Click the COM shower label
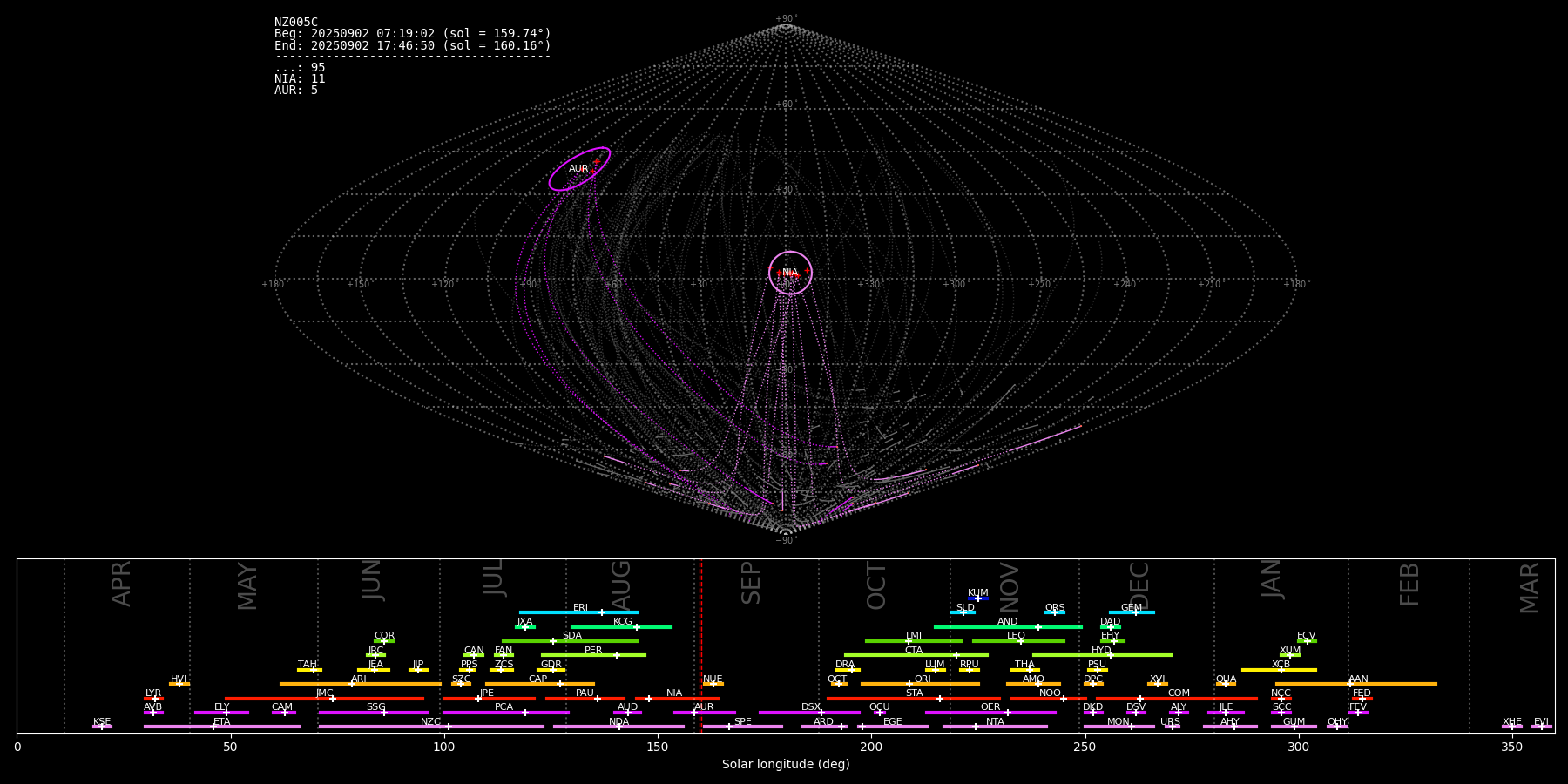The width and height of the screenshot is (1568, 784). click(x=1179, y=693)
